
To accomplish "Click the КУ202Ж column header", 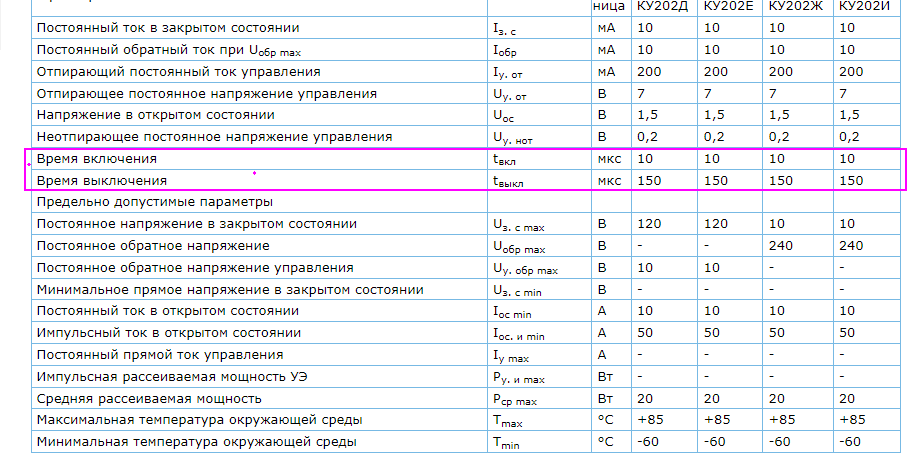I will pyautogui.click(x=797, y=6).
